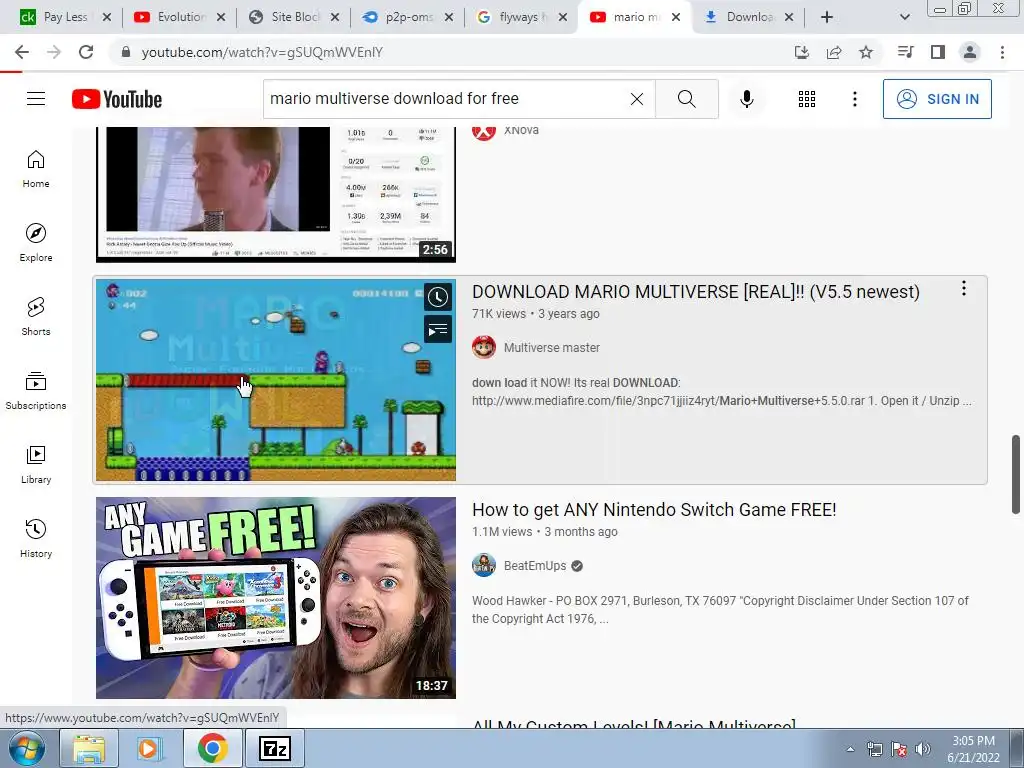The image size is (1024, 768).
Task: Open Shorts in sidebar
Action: click(36, 317)
